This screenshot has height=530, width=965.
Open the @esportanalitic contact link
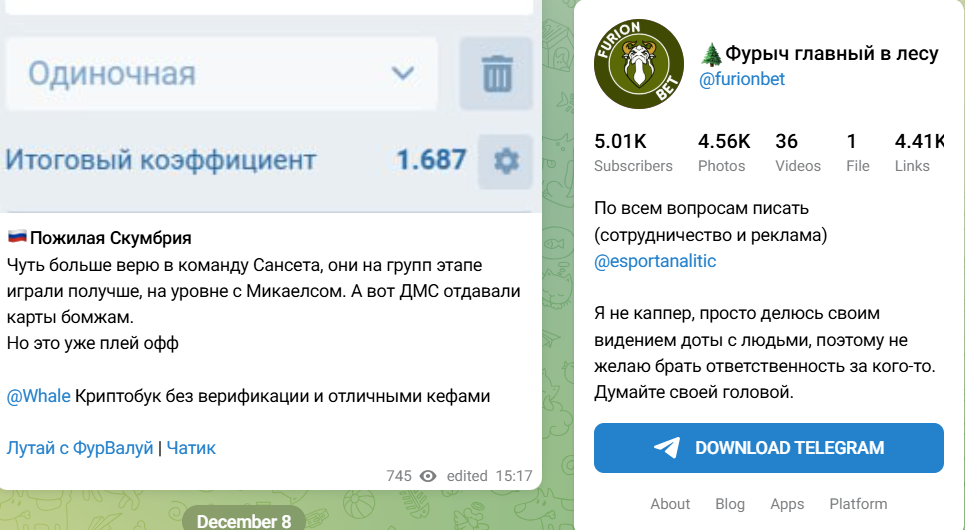pos(655,261)
